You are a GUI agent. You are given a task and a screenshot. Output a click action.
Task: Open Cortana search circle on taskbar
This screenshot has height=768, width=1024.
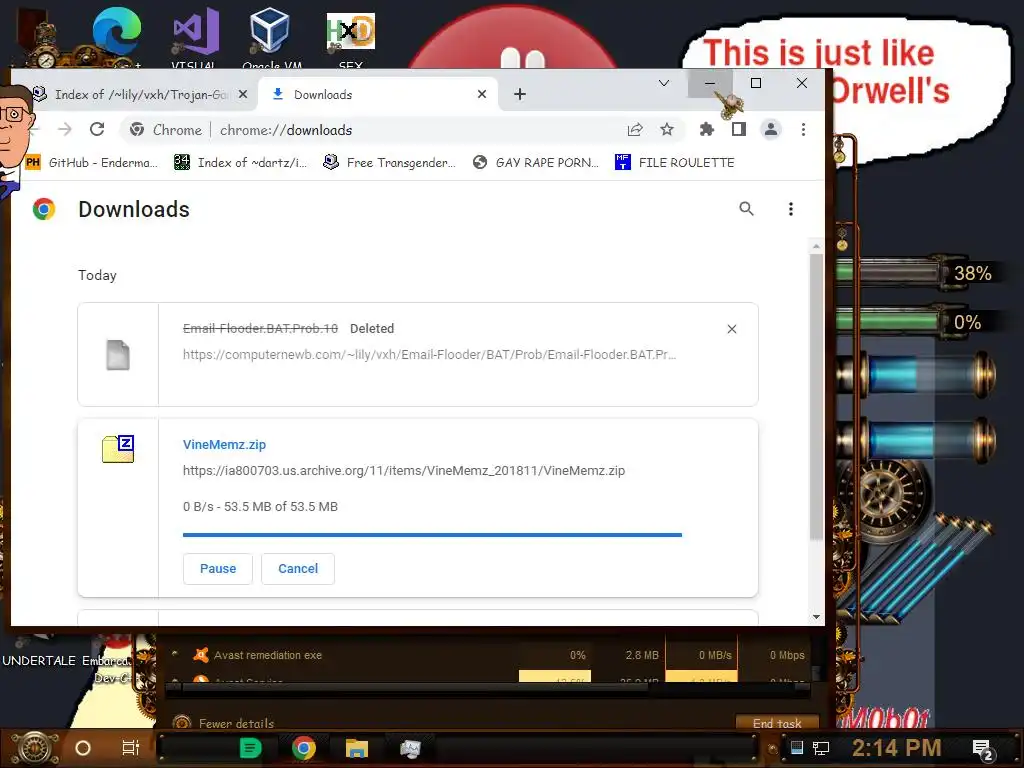tap(83, 748)
